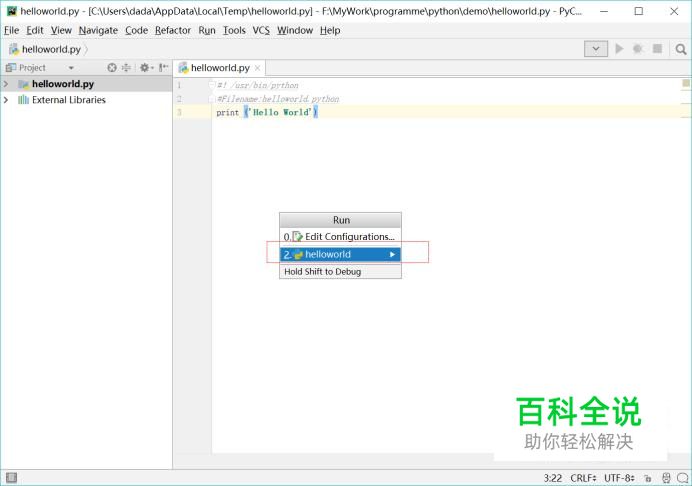Click Scroll from Source icon in Project panel
692x486 pixels.
(112, 68)
